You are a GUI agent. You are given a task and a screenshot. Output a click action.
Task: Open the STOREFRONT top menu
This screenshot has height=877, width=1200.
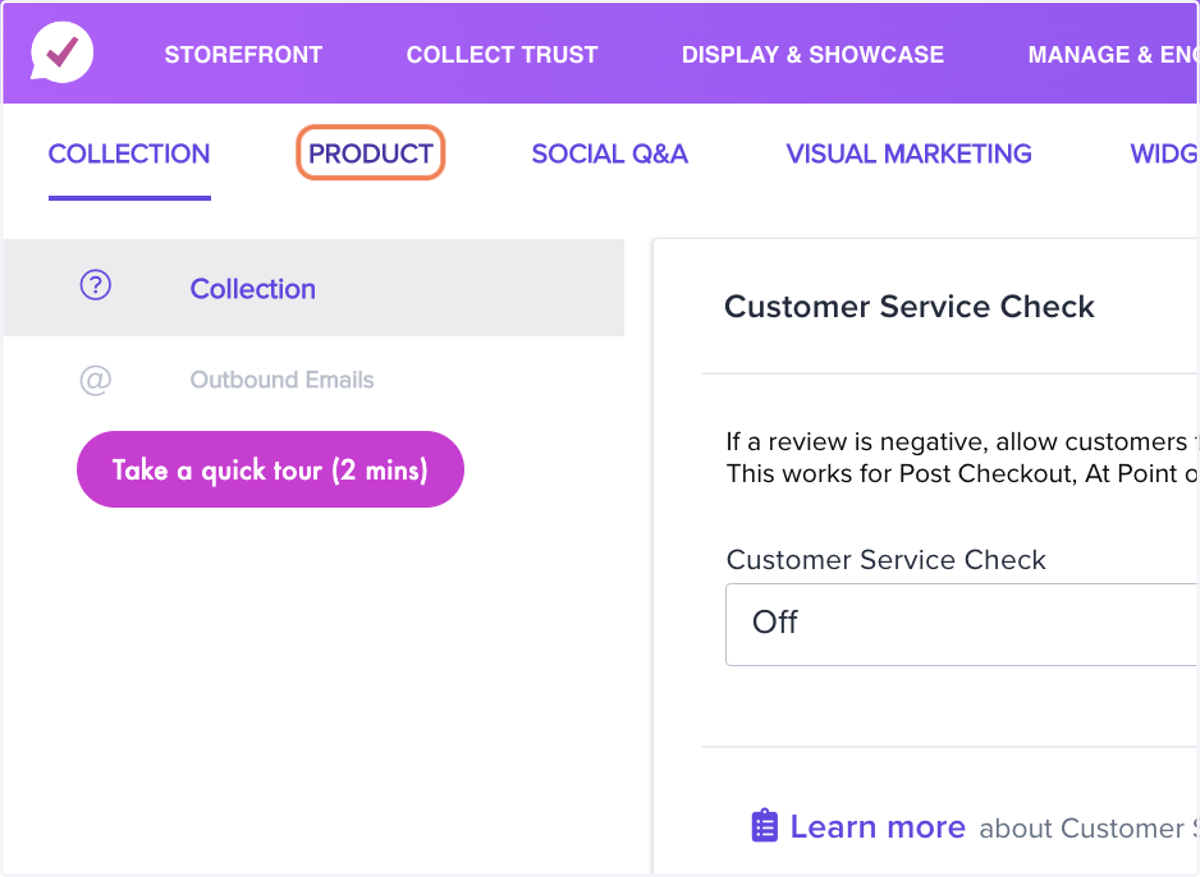(243, 55)
